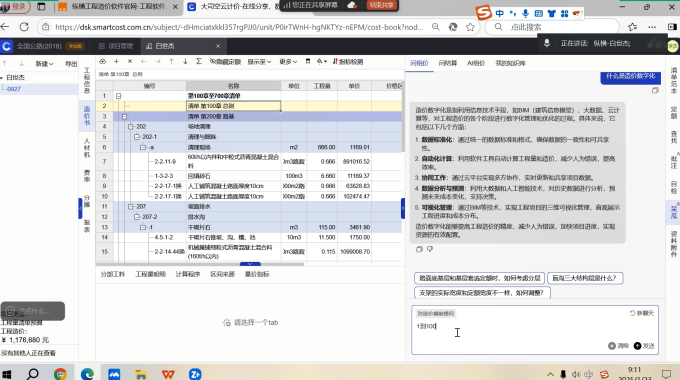Click the move-up arrow in the grid toolbar
Screen dimensions: 680x380
point(171,62)
